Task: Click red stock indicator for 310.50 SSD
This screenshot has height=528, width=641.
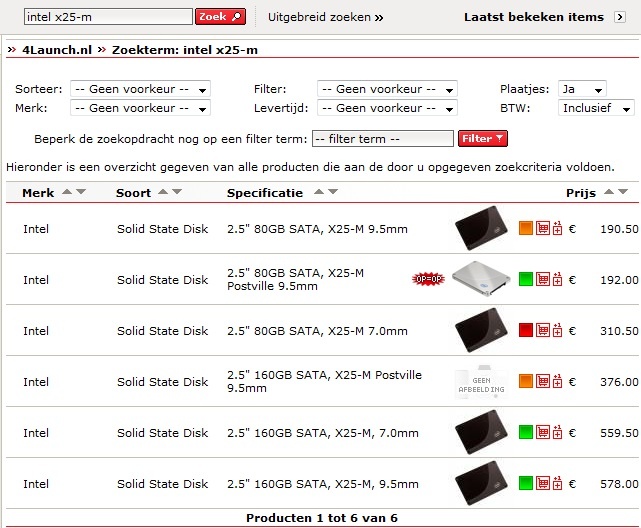Action: [526, 330]
